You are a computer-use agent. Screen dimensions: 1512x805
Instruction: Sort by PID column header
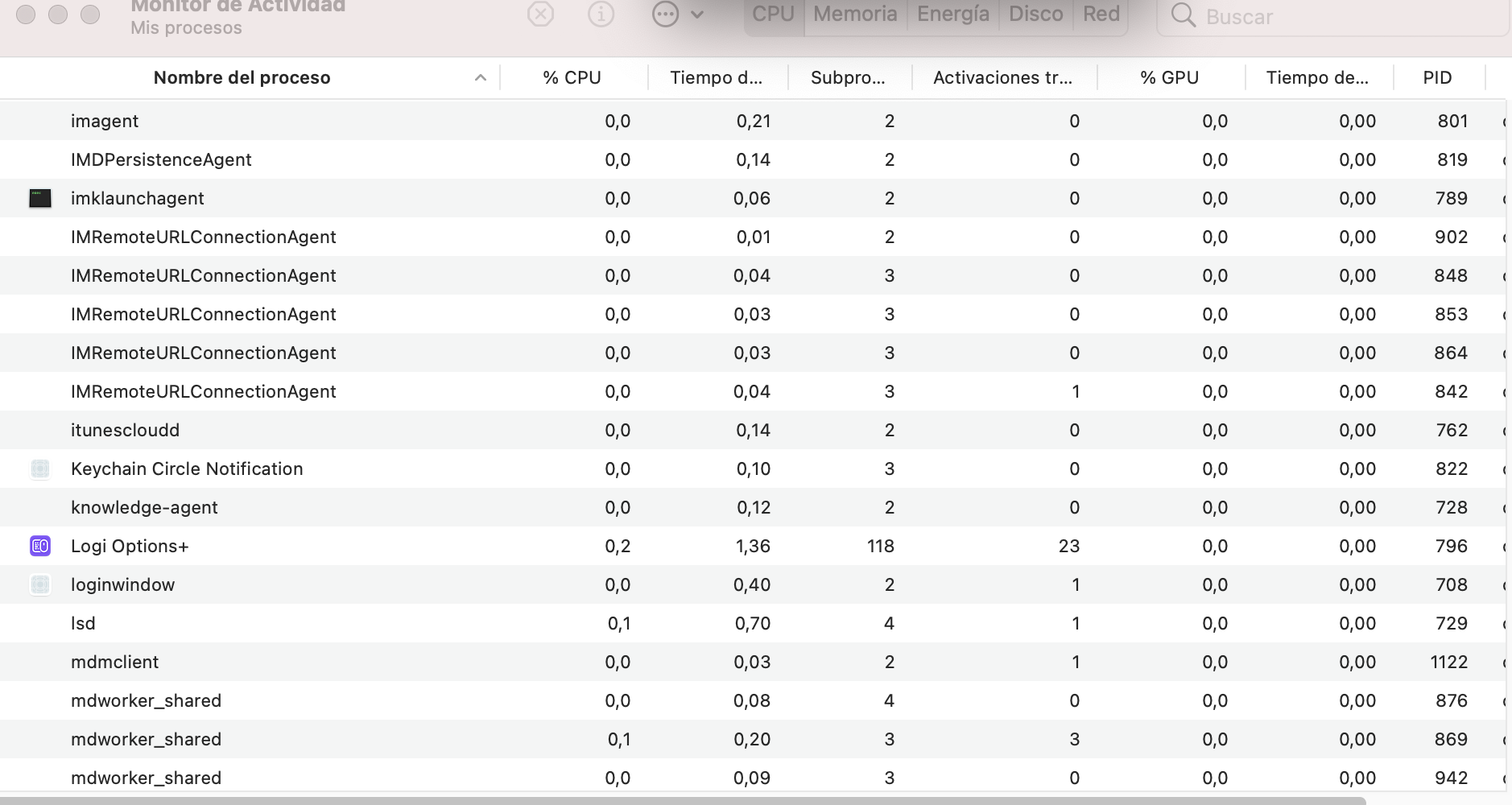(1437, 78)
